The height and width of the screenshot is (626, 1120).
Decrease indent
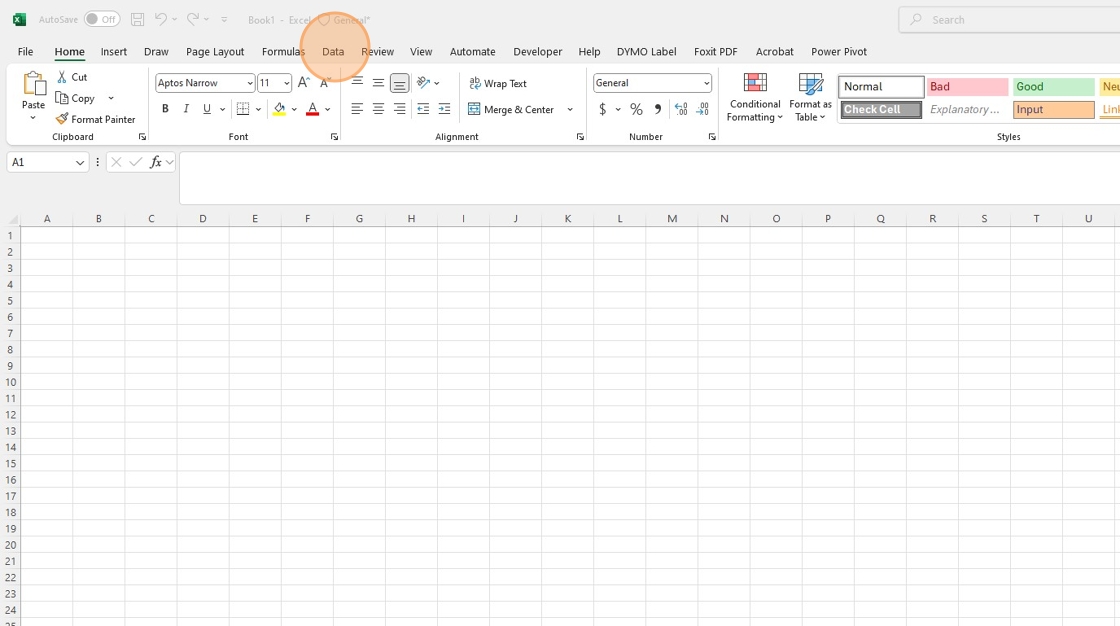point(424,109)
